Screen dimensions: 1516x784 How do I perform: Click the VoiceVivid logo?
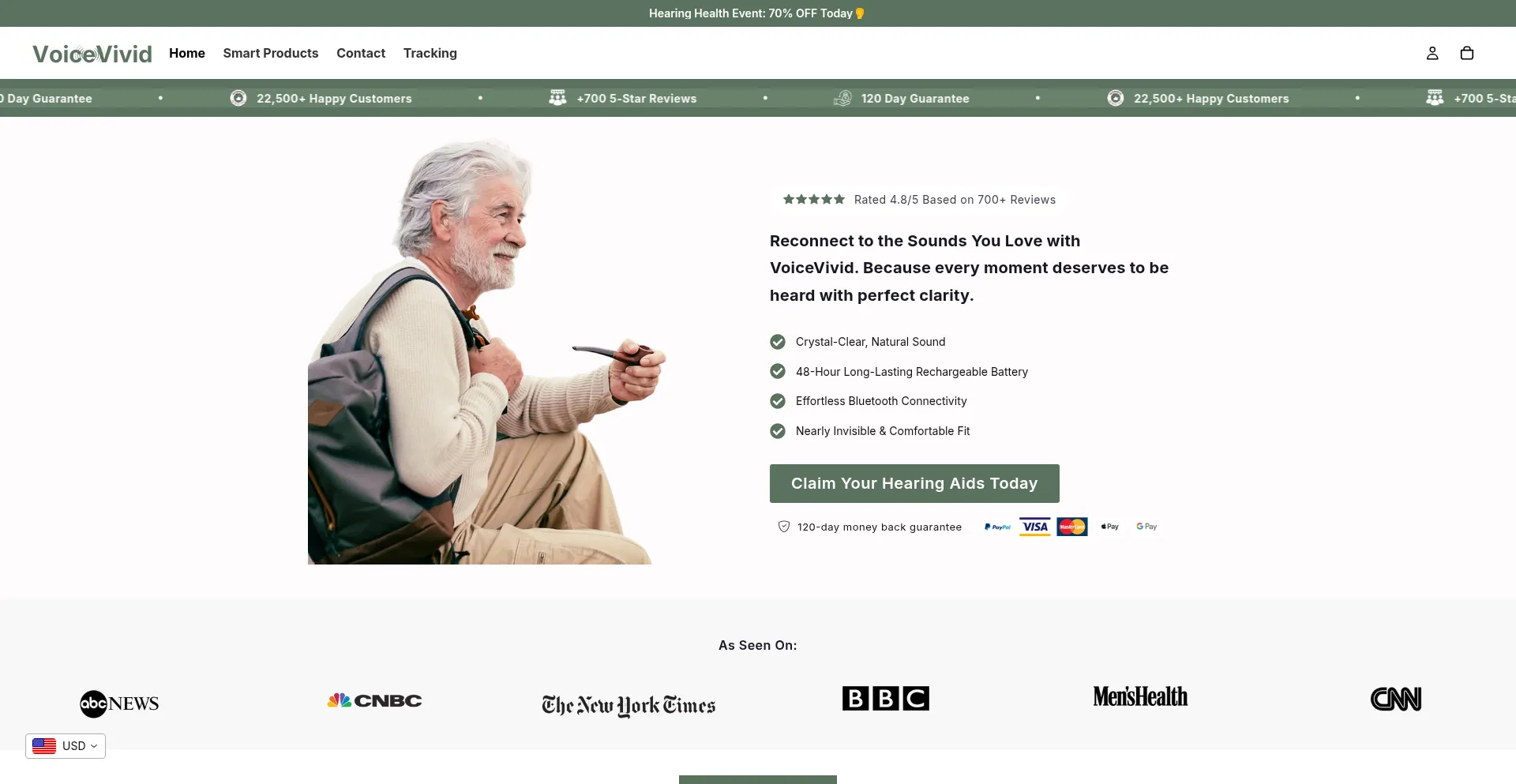[x=92, y=54]
